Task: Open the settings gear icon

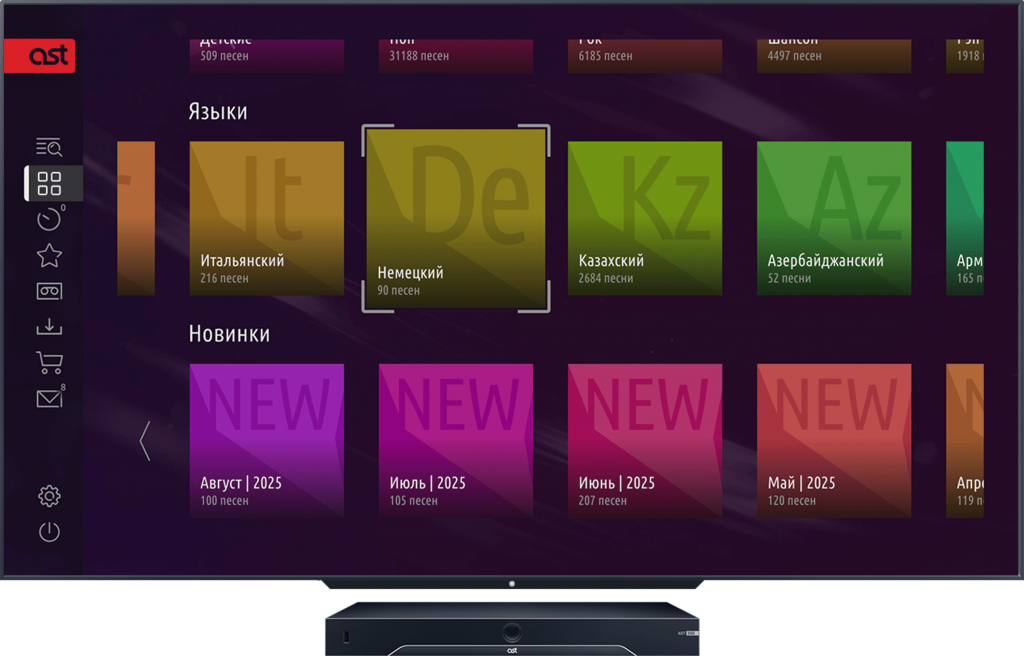Action: coord(49,496)
